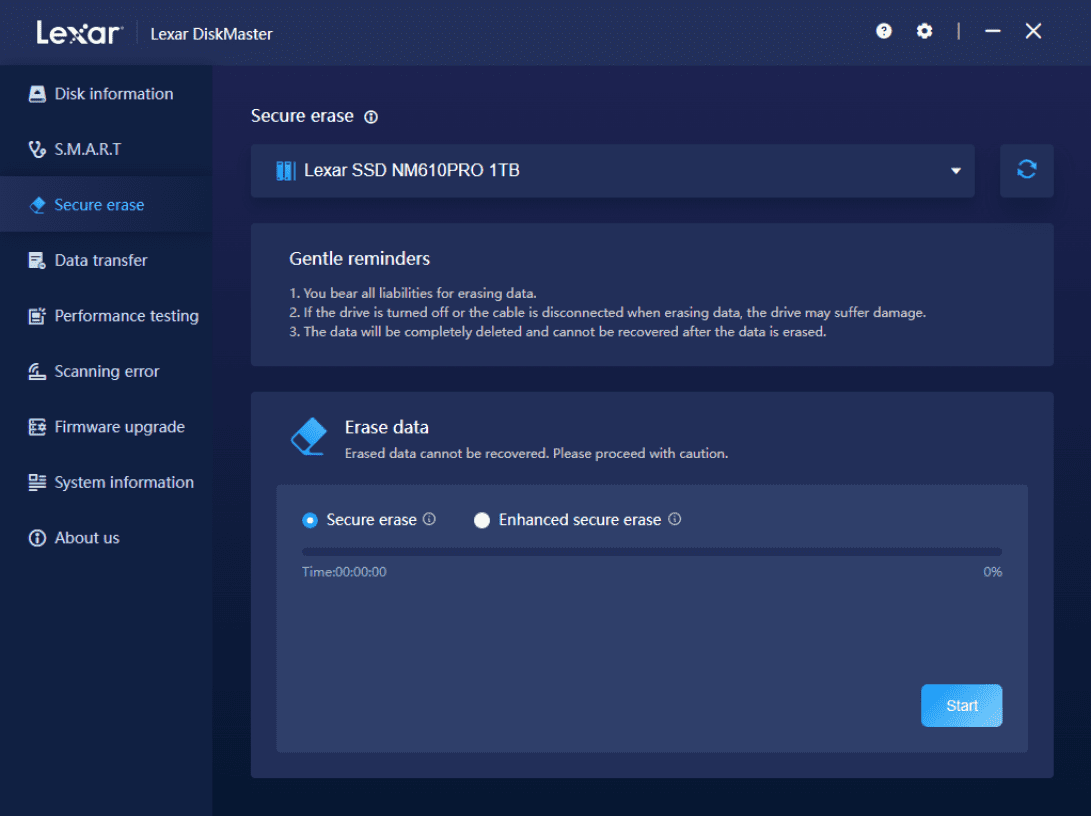Screen dimensions: 1091x816
Task: Go to Disk information
Action: pos(106,94)
